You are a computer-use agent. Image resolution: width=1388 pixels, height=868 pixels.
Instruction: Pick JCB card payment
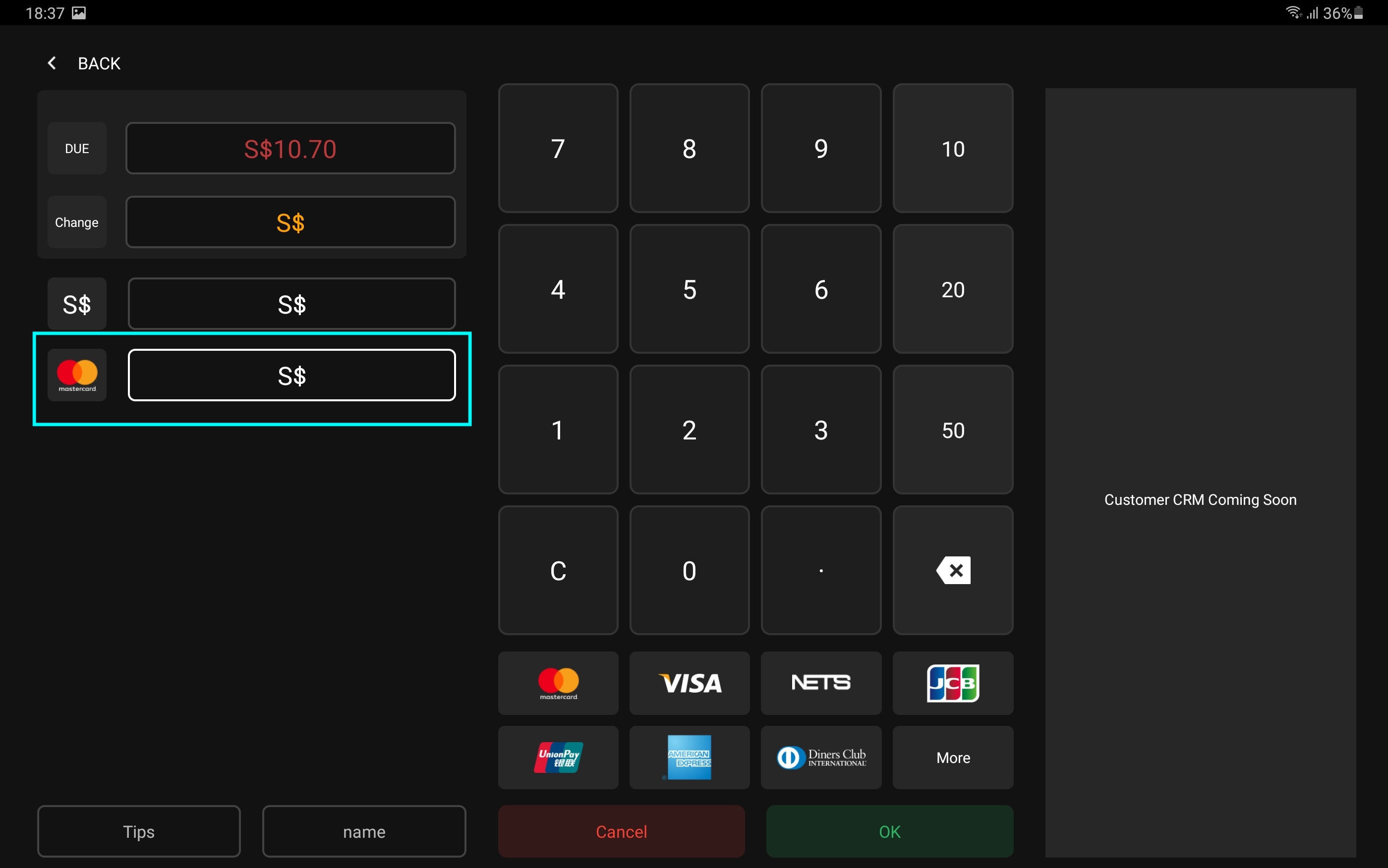click(x=953, y=683)
